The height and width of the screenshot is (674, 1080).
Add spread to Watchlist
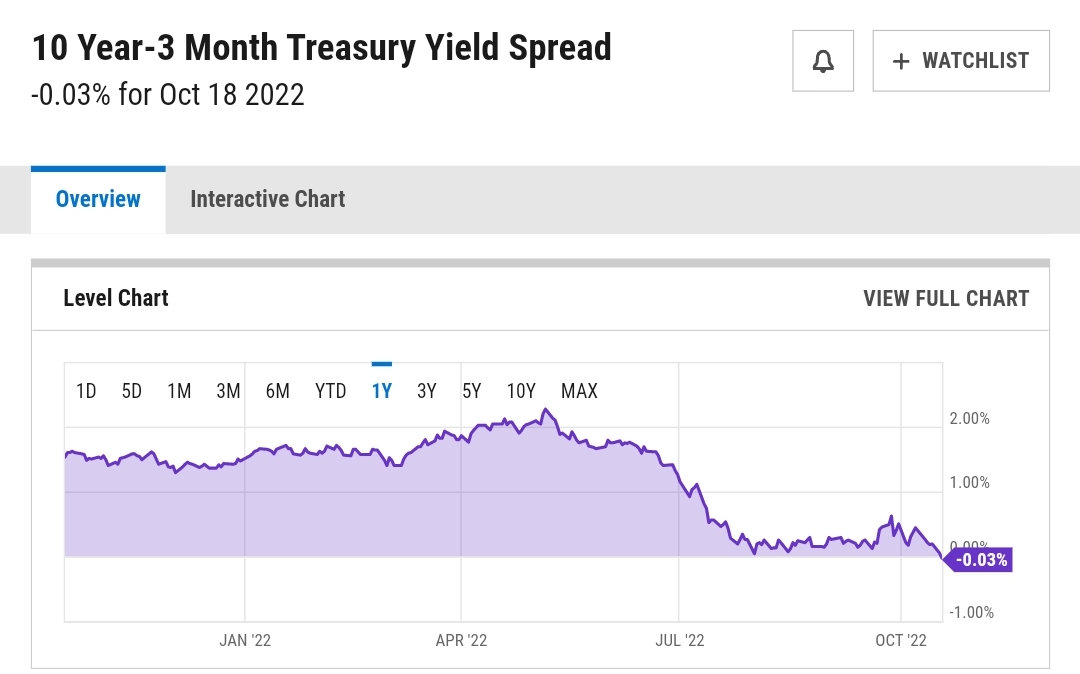(960, 61)
